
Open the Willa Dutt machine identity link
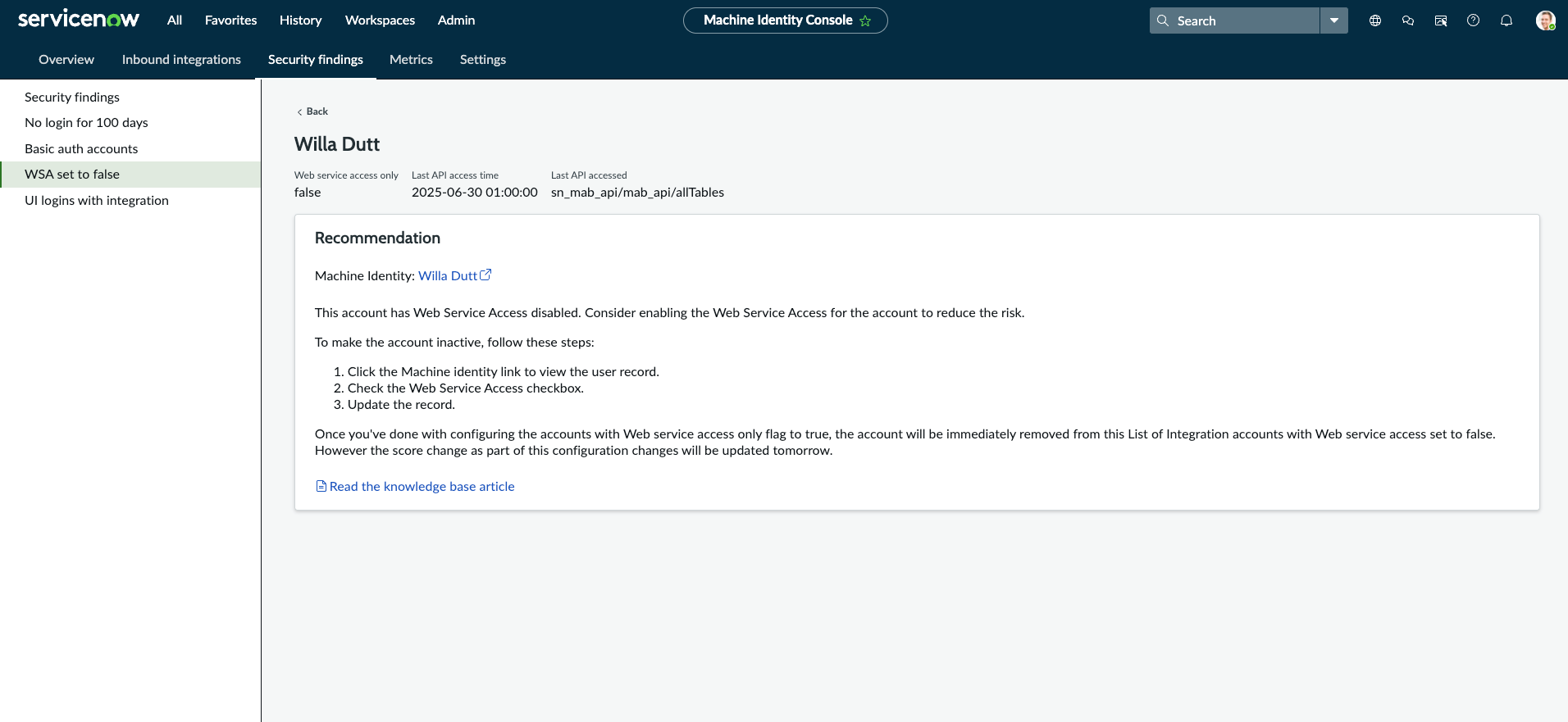tap(448, 275)
